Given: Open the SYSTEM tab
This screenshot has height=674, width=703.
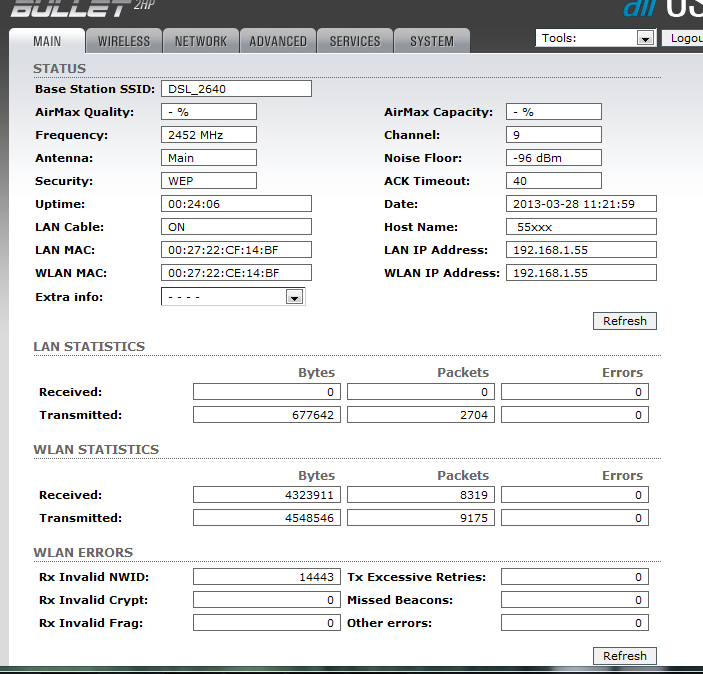Looking at the screenshot, I should pos(432,41).
